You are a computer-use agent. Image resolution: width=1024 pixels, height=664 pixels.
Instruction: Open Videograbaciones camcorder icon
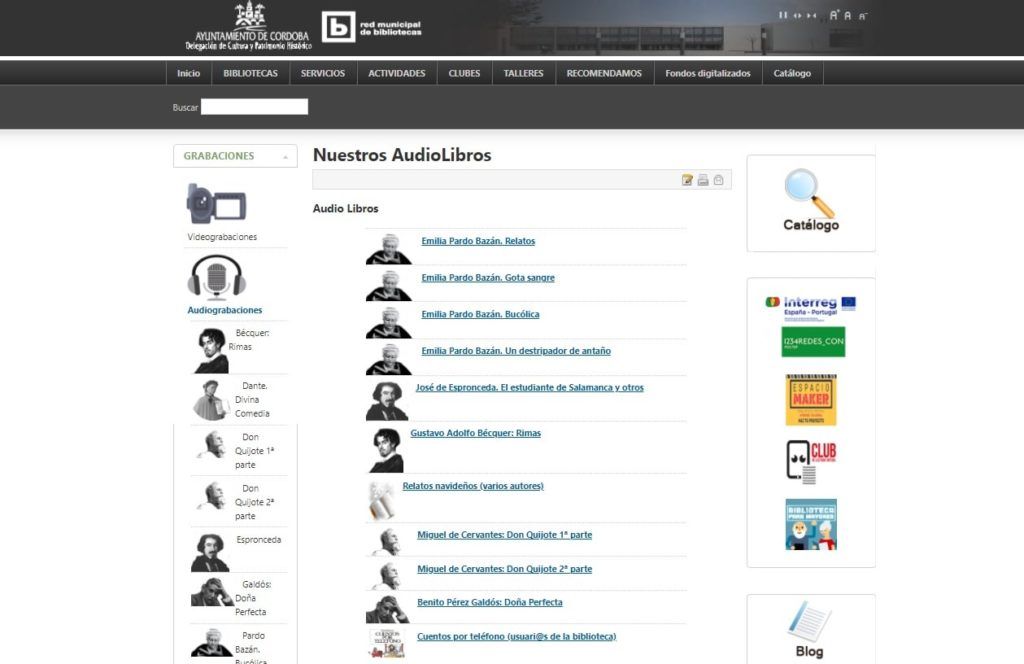(x=216, y=204)
